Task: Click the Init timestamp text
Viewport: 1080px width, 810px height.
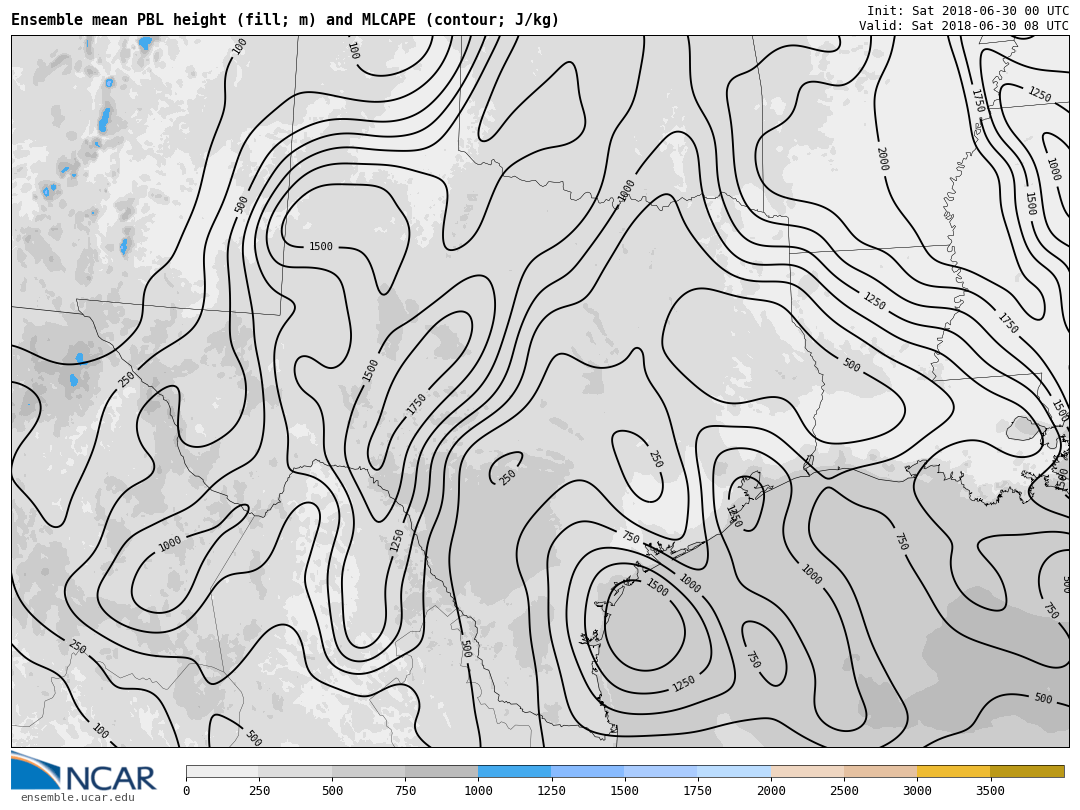Action: tap(967, 11)
